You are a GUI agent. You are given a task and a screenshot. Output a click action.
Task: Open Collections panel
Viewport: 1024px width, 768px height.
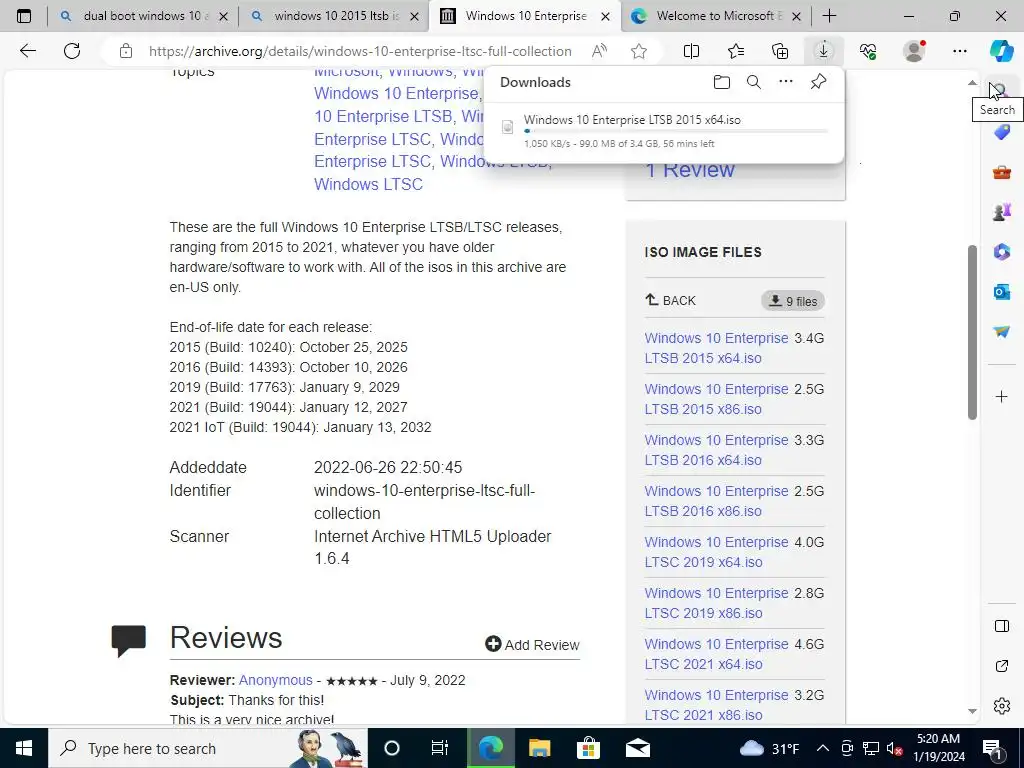point(780,51)
